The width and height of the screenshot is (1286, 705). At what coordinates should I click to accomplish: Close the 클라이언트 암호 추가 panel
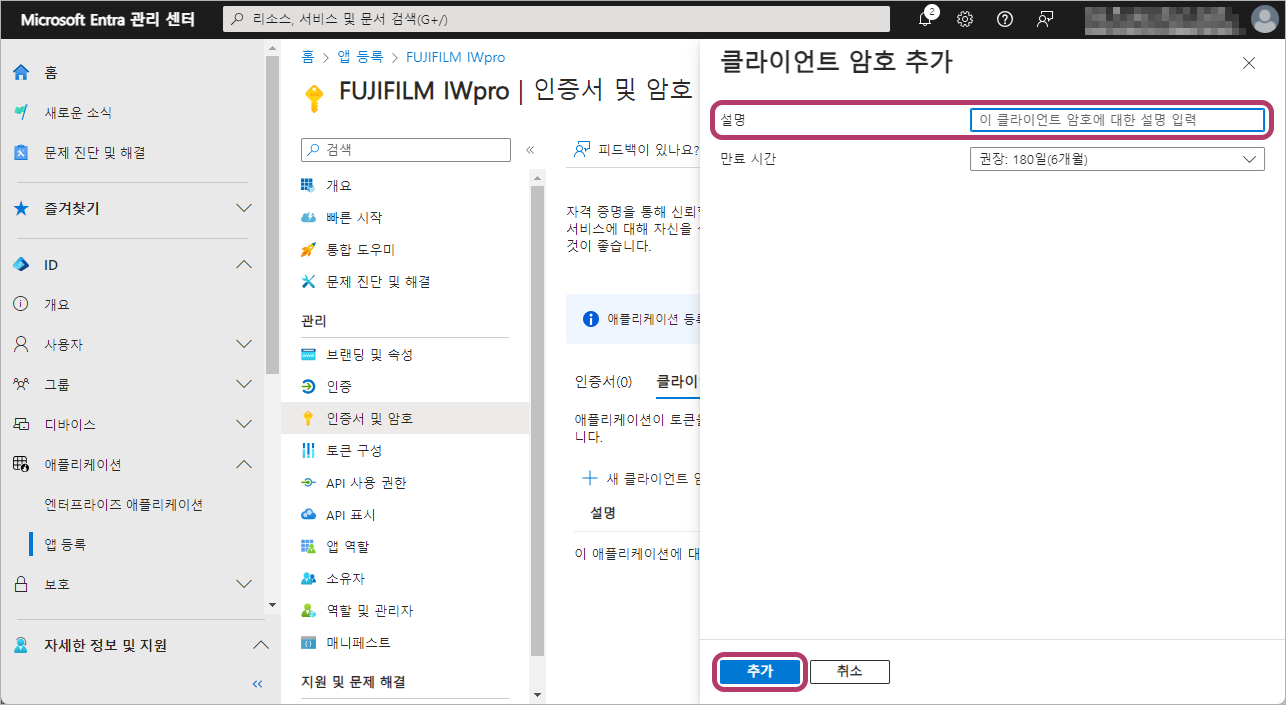click(1248, 63)
